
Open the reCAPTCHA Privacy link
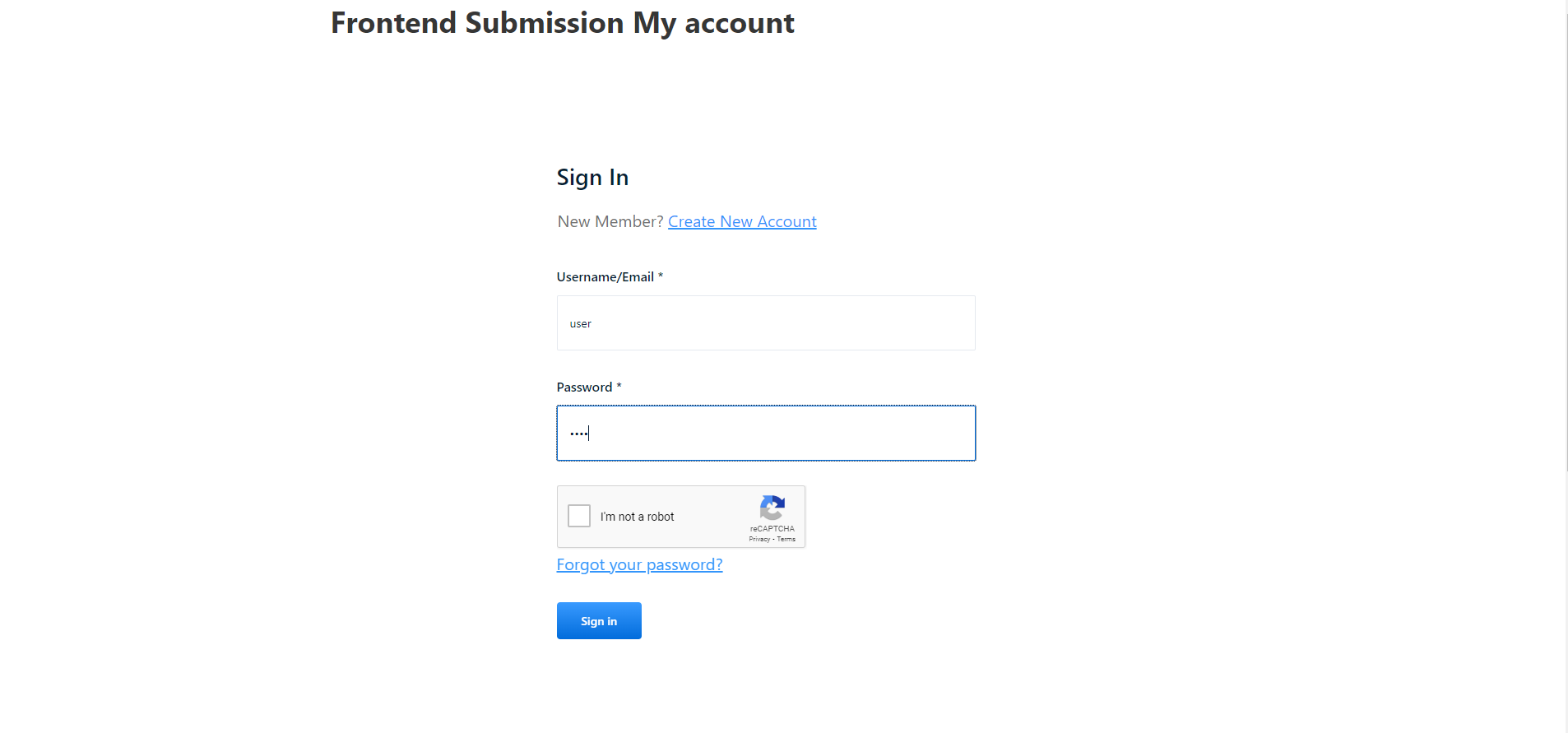tap(759, 539)
